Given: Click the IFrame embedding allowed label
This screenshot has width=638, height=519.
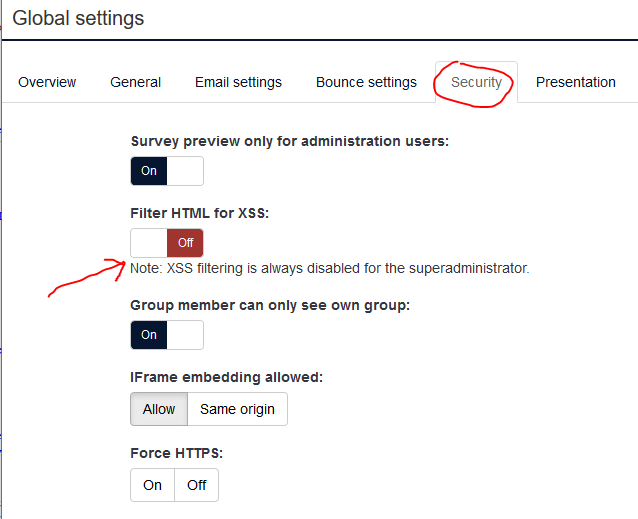Looking at the screenshot, I should click(226, 377).
